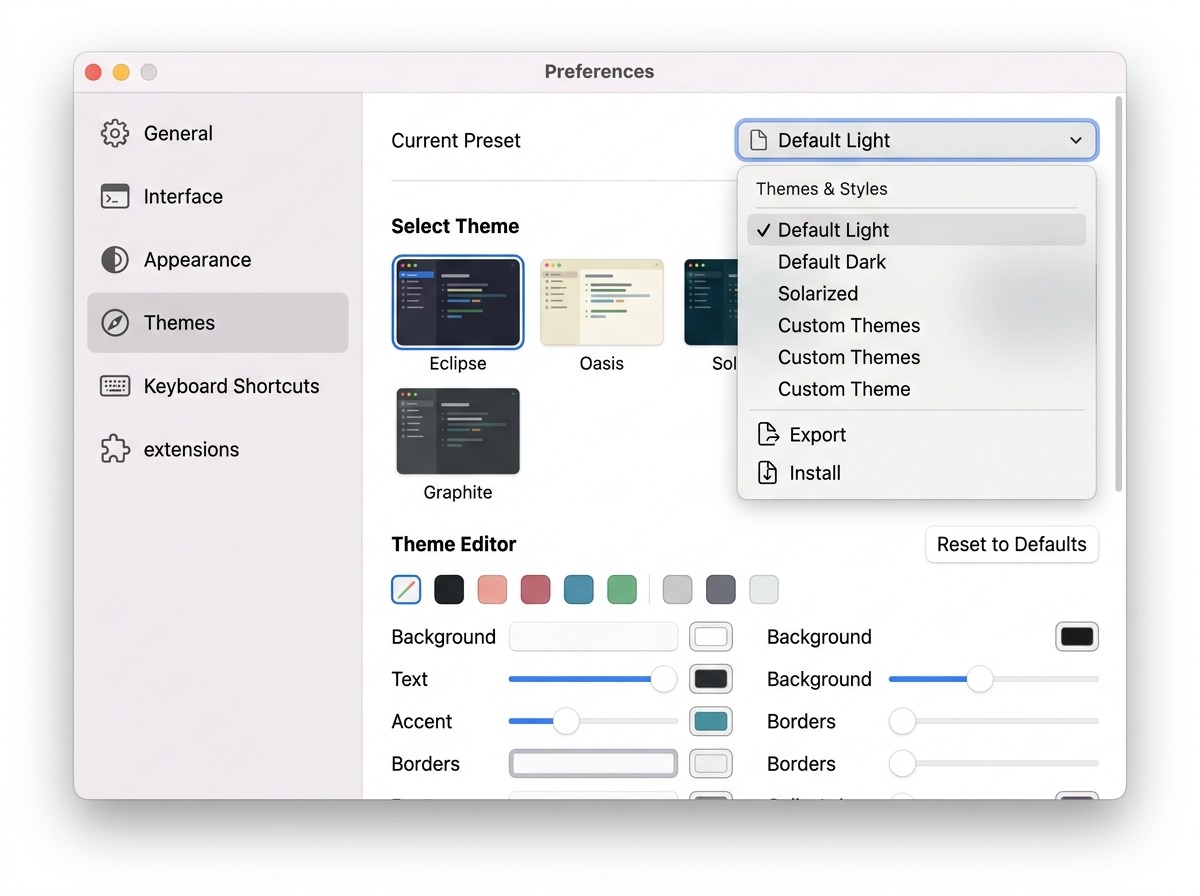The height and width of the screenshot is (896, 1200).
Task: Select the Graphite theme thumbnail
Action: click(458, 431)
